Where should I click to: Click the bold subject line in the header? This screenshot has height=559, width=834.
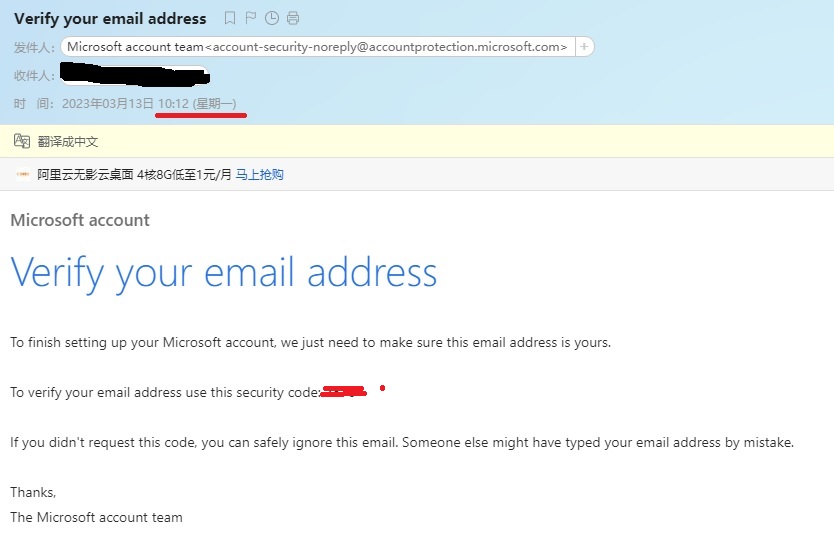point(110,18)
